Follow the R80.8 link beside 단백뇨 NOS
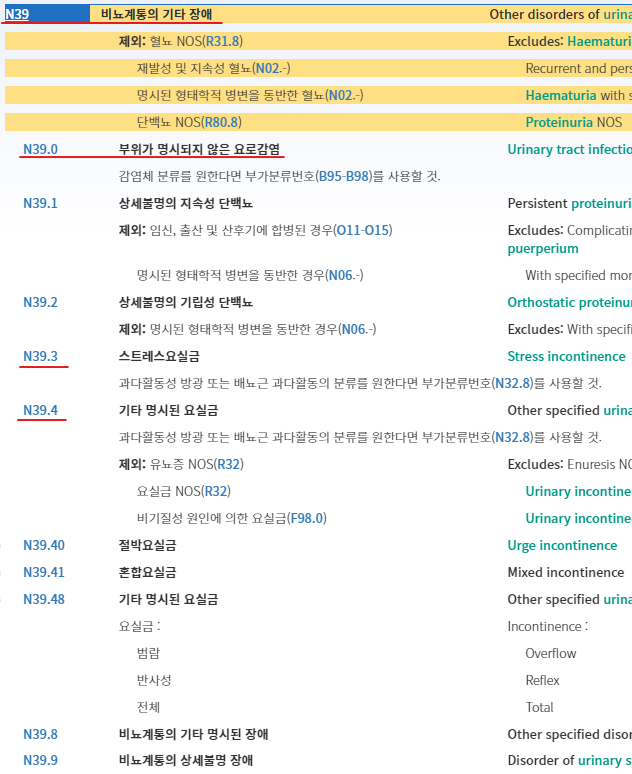 coord(222,122)
